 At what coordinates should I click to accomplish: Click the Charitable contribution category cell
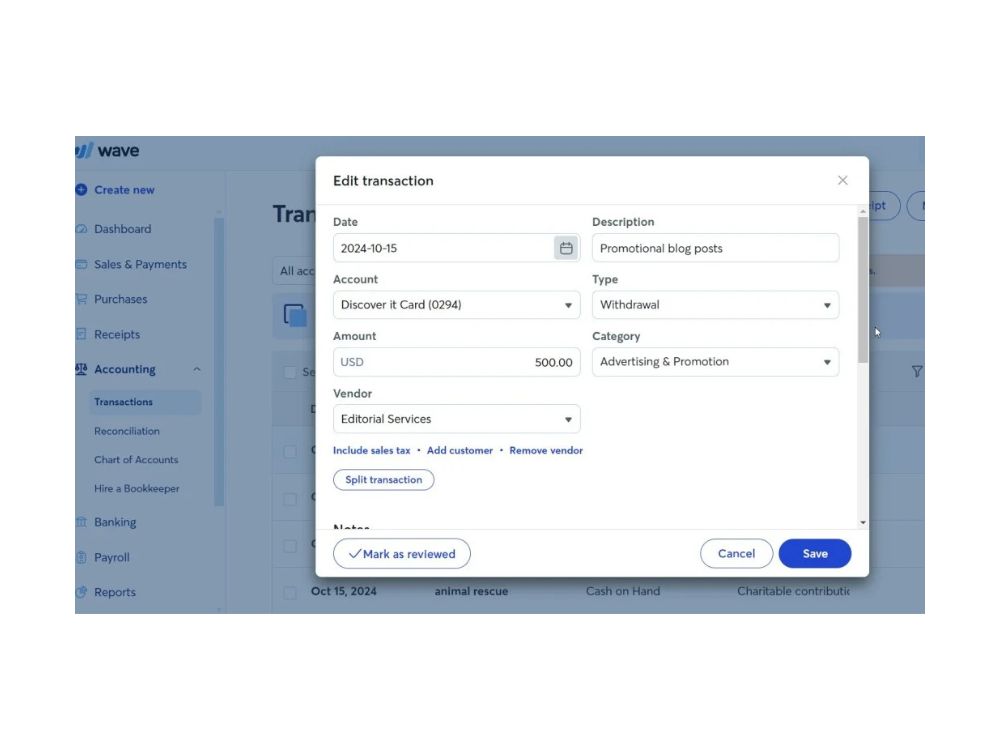(793, 591)
